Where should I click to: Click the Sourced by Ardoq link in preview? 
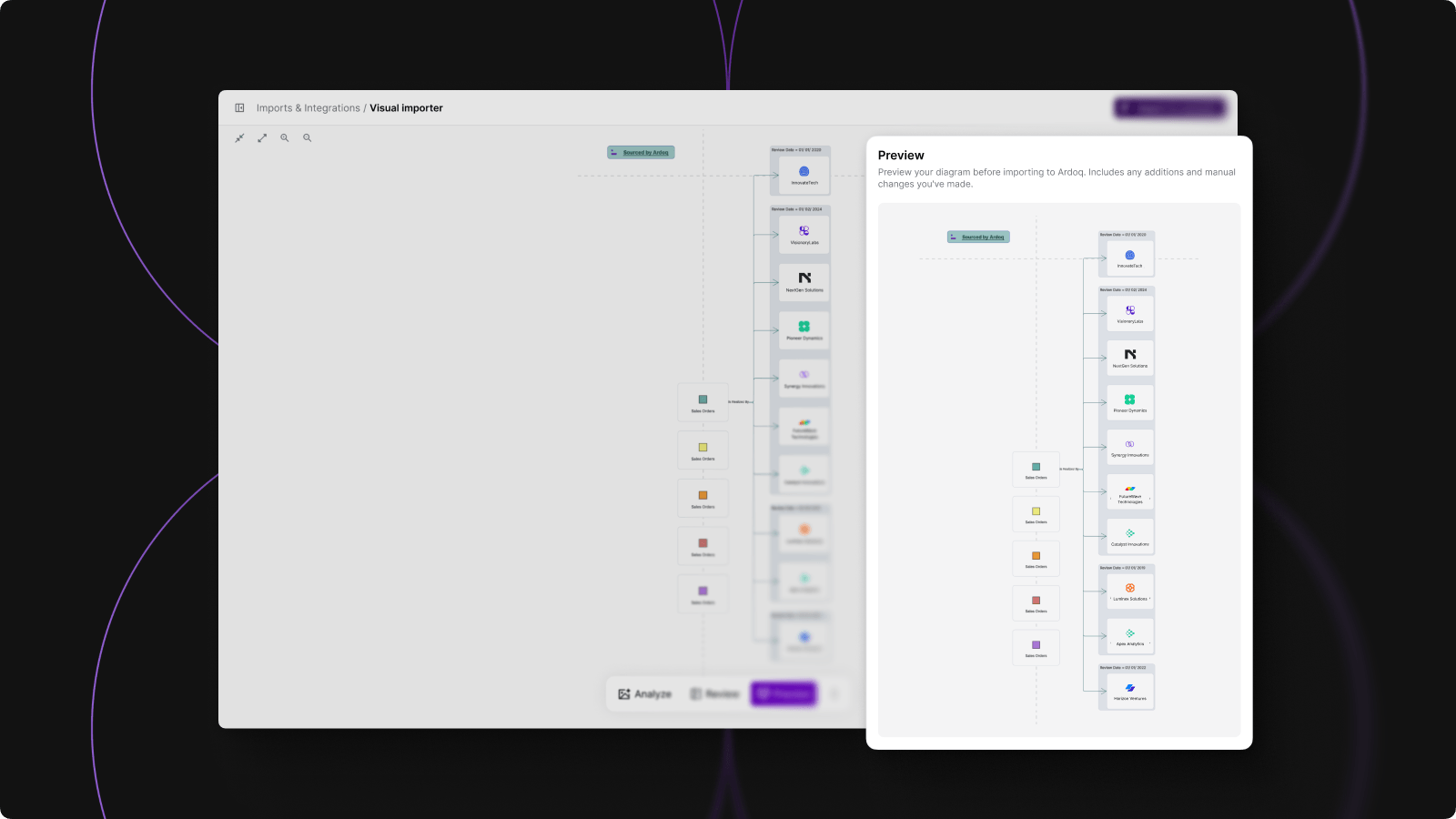pos(982,237)
